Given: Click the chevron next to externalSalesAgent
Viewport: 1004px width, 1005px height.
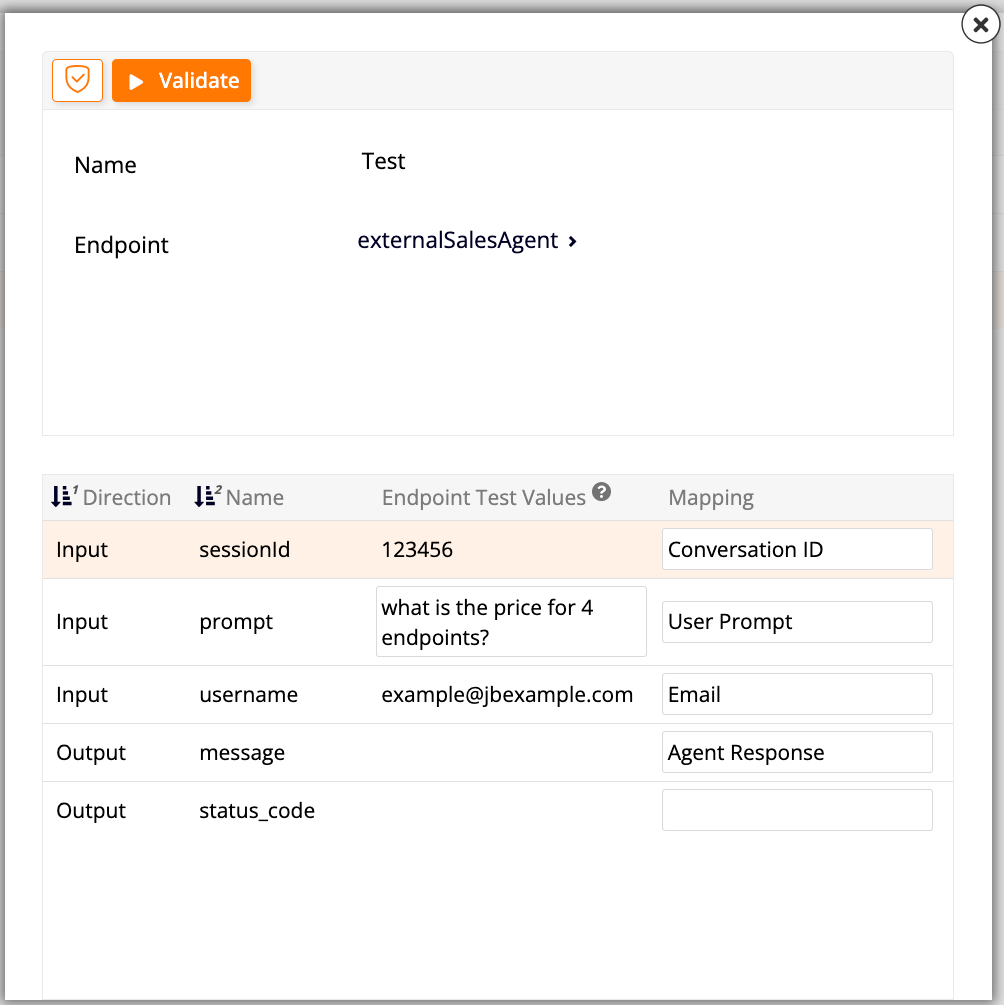Looking at the screenshot, I should 573,241.
